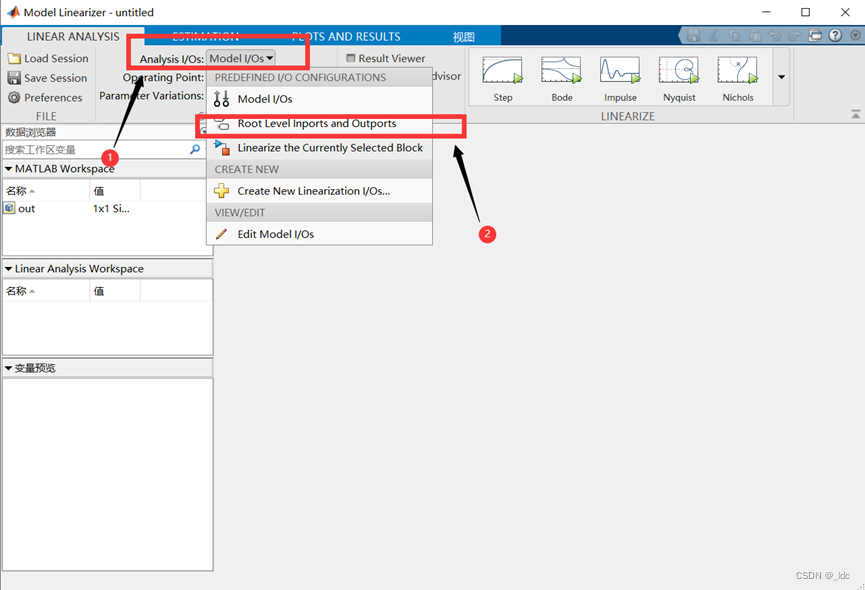Open help with the question mark icon
The height and width of the screenshot is (590, 865).
[835, 35]
